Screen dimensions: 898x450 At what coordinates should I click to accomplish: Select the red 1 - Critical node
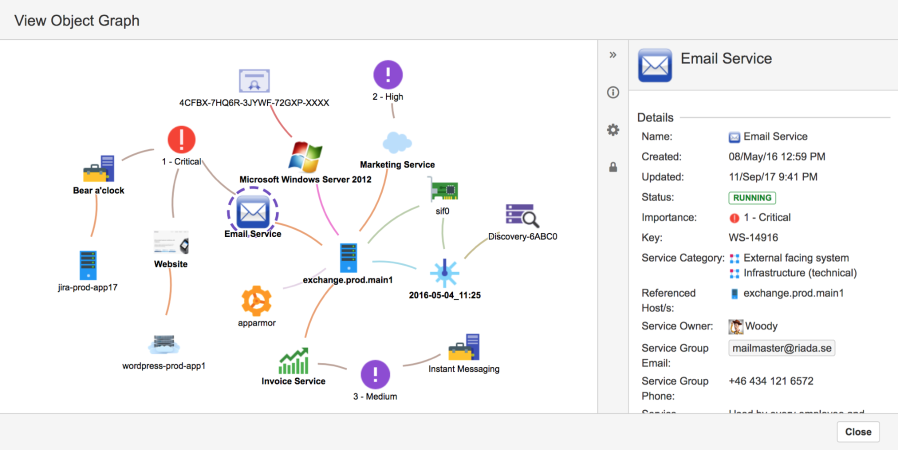(x=182, y=140)
